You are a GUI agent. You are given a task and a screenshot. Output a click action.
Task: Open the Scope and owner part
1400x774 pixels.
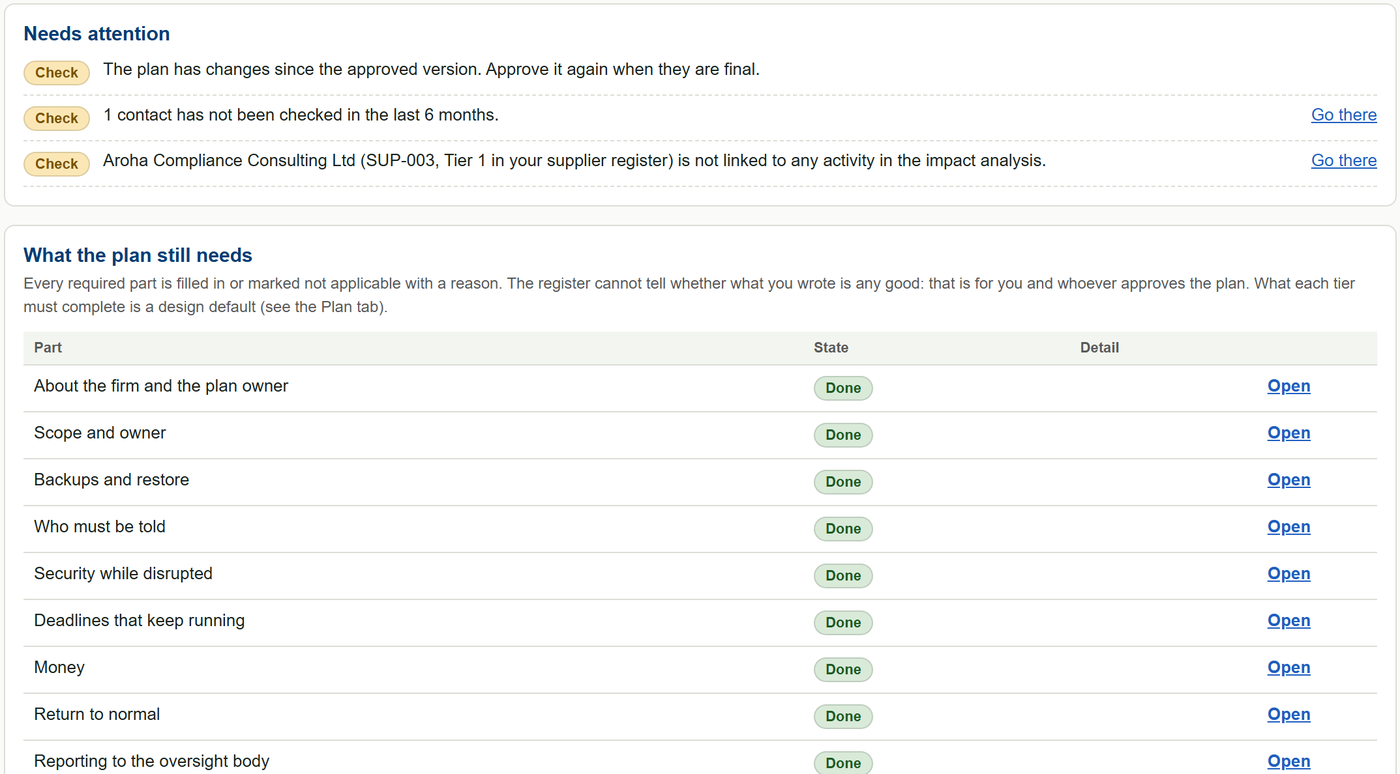pos(1288,433)
